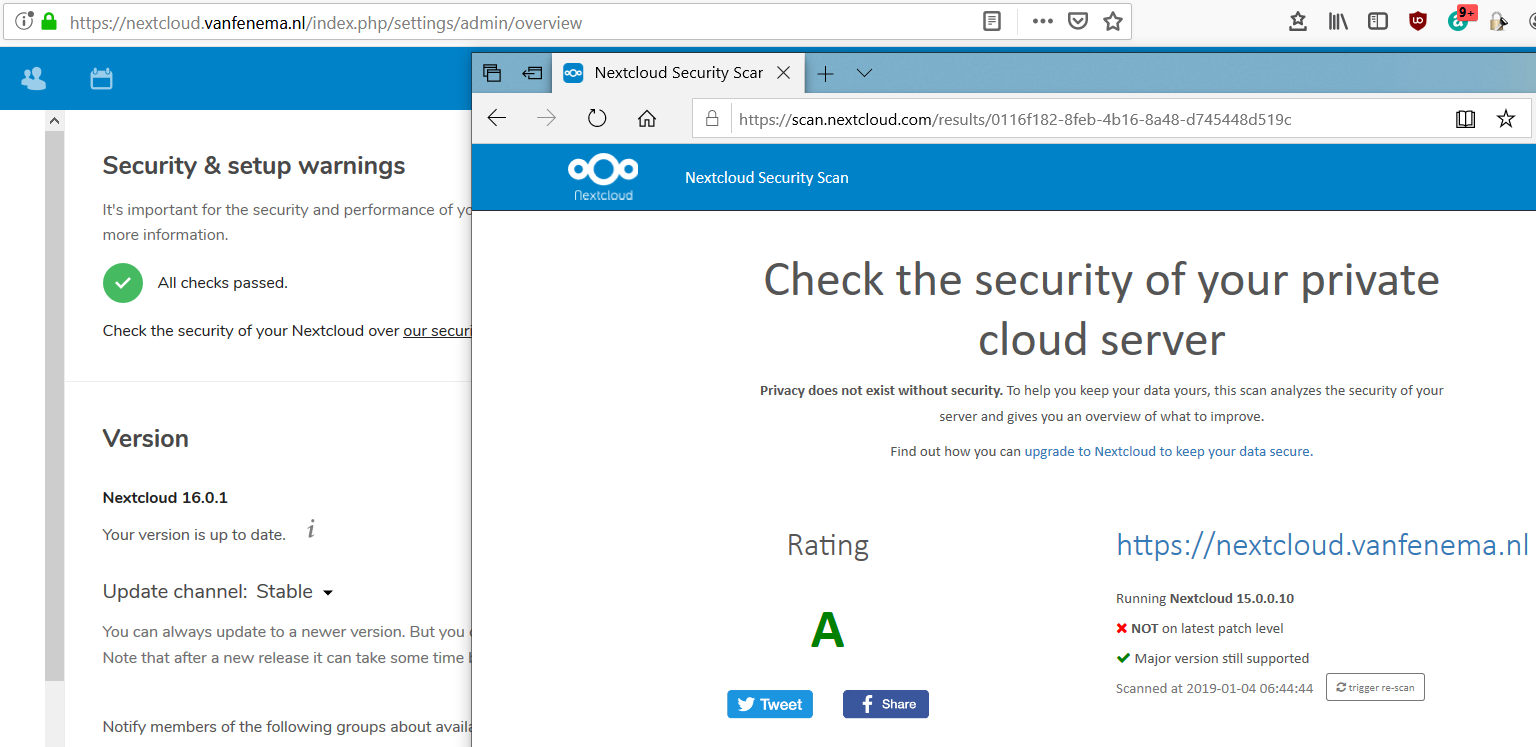Show Firefox sidebars icon

1378,21
